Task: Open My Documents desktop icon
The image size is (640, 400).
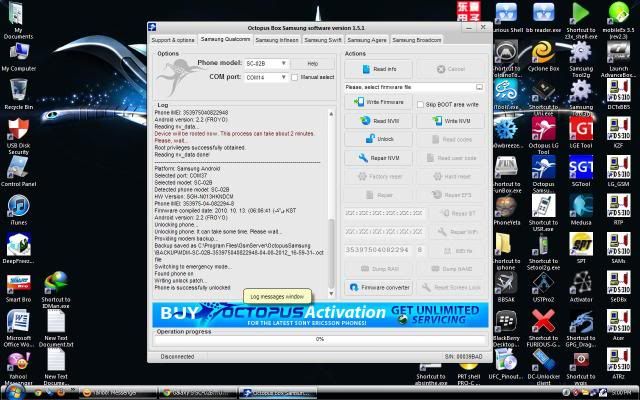Action: pos(18,20)
